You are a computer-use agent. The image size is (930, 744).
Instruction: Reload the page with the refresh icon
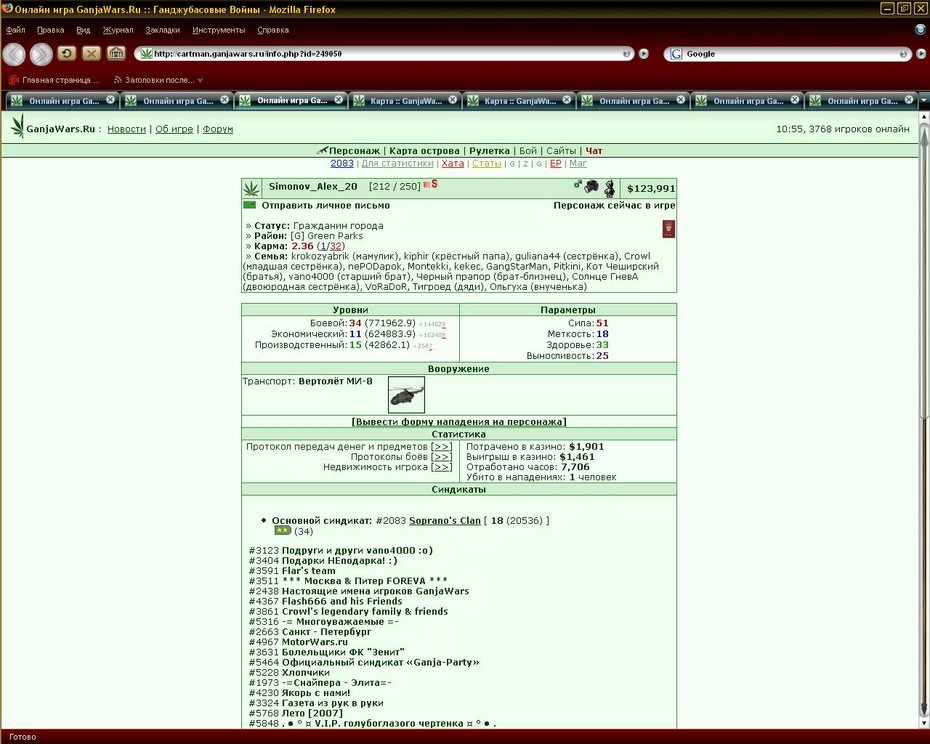coord(66,54)
